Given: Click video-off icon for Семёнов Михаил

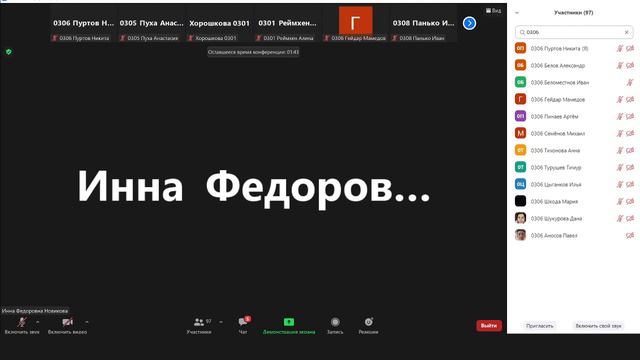Looking at the screenshot, I should point(630,133).
